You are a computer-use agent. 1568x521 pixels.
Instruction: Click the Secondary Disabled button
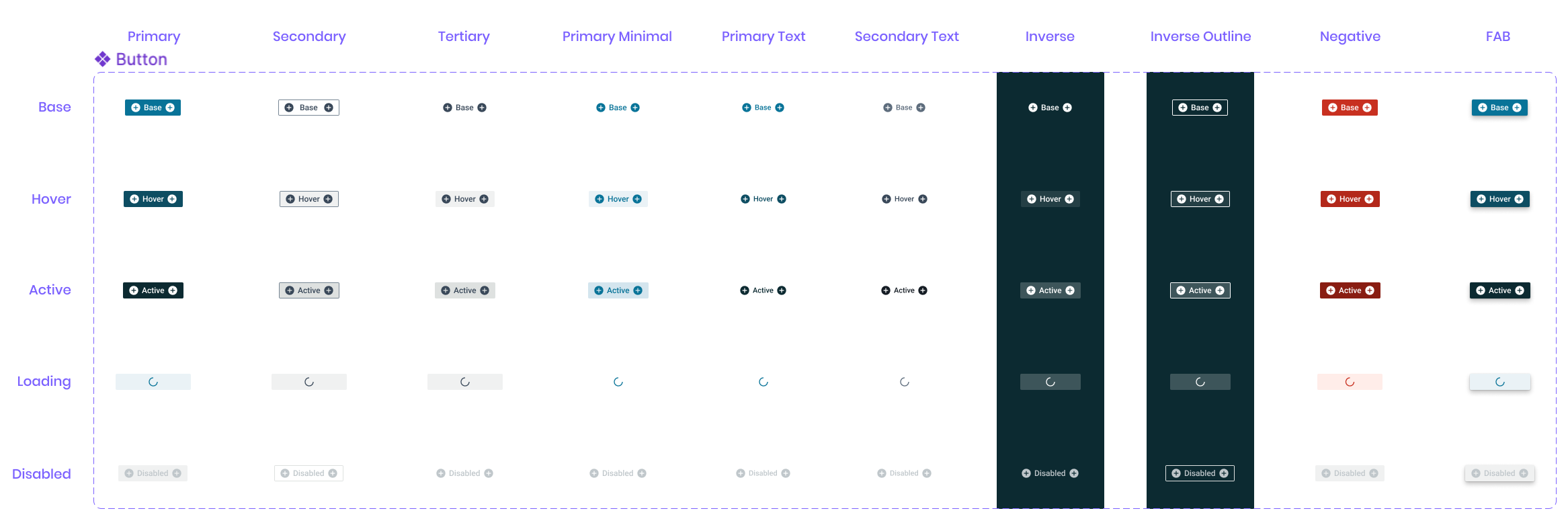(308, 473)
